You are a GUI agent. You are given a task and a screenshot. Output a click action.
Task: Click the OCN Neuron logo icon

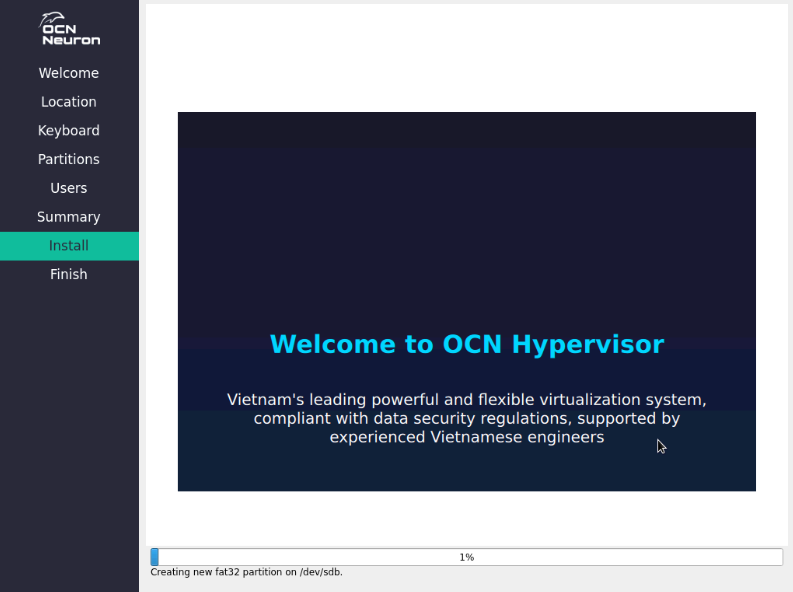[69, 30]
